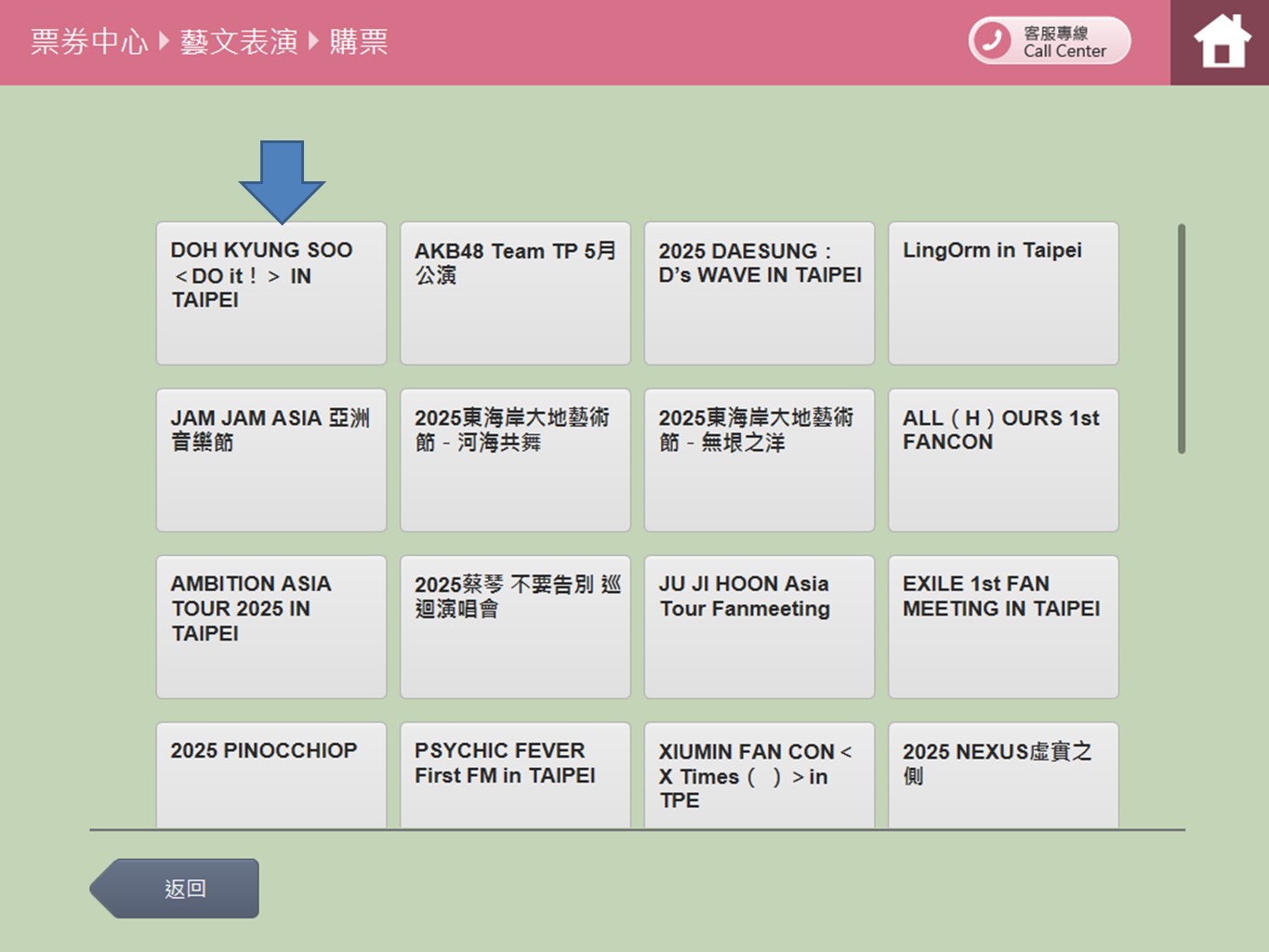The width and height of the screenshot is (1269, 952).
Task: Pick JAM JAM ASIA 亞洲音樂節
Action: 271,460
